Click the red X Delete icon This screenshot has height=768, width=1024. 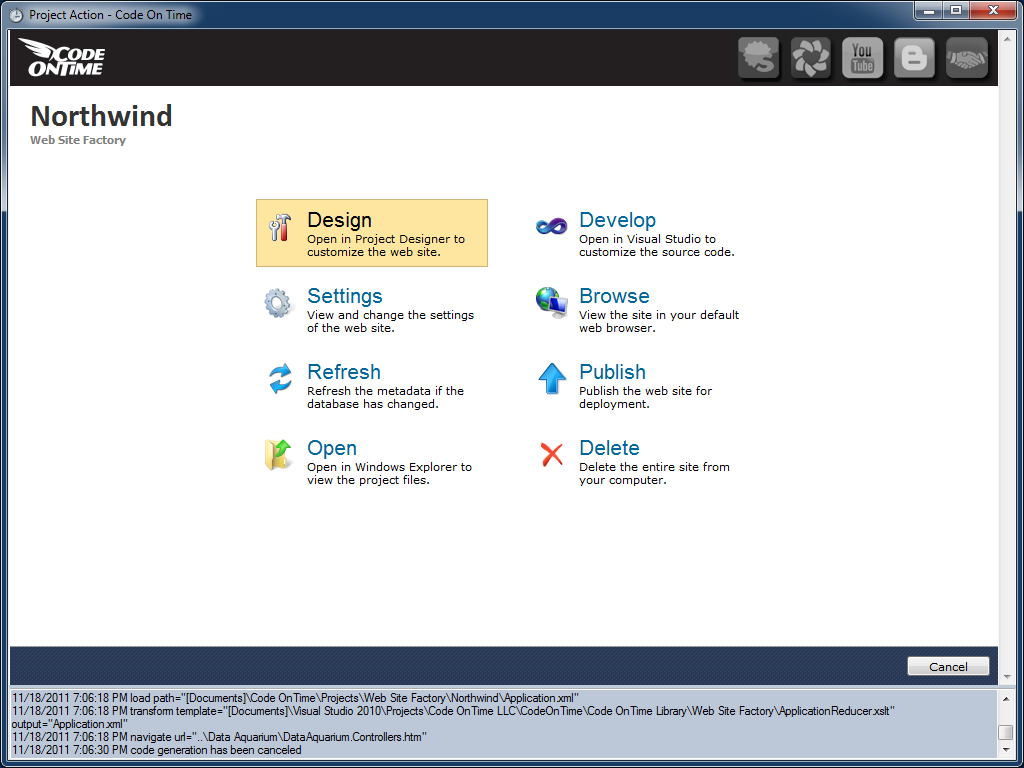552,455
